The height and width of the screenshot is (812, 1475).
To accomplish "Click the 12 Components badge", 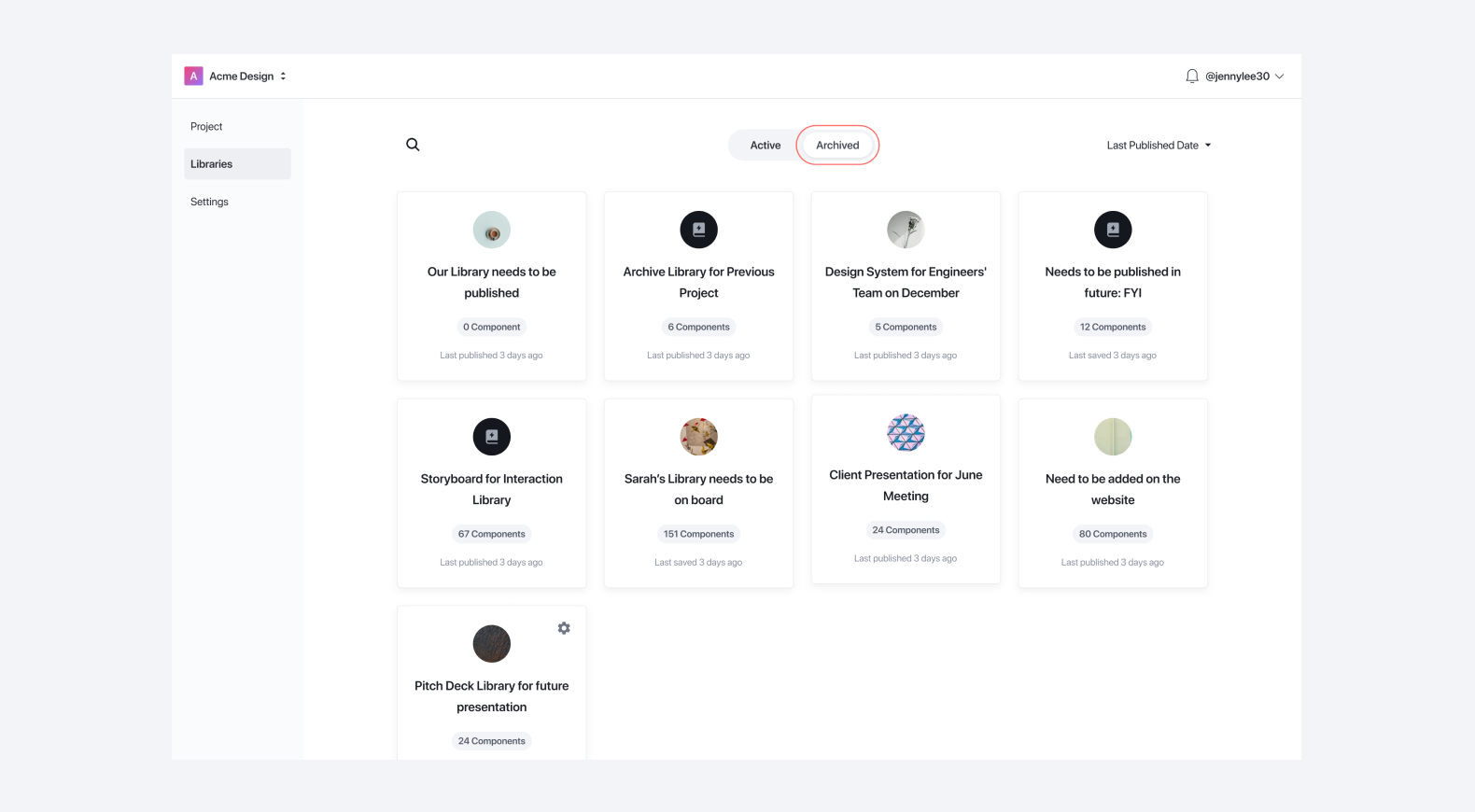I will coord(1113,328).
